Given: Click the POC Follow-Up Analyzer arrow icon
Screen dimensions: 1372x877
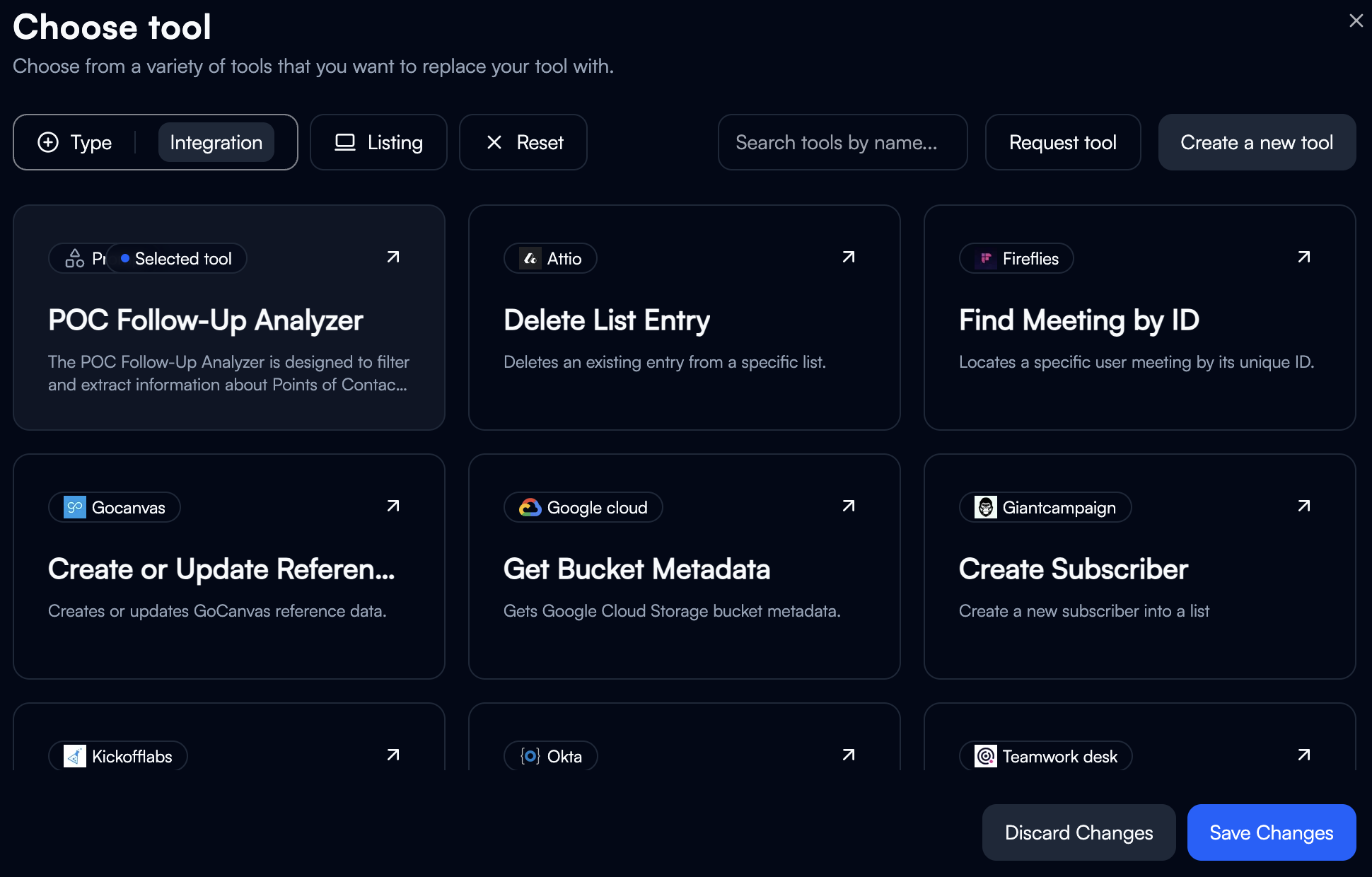Looking at the screenshot, I should pos(393,257).
